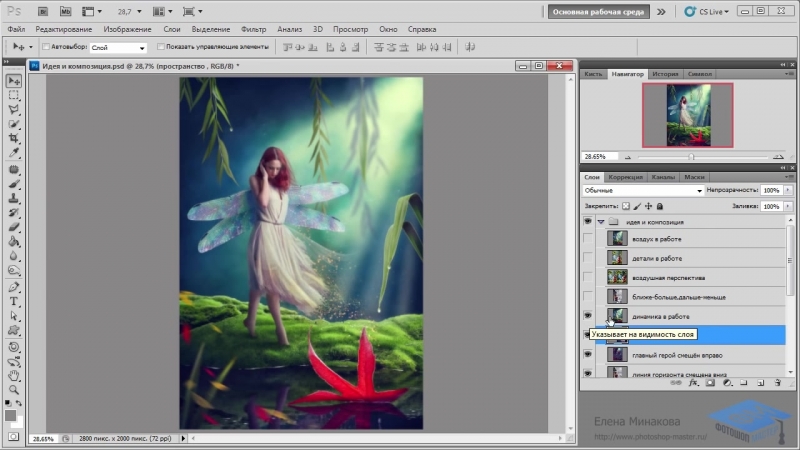
Task: Open the status bar info arrow
Action: 183,438
